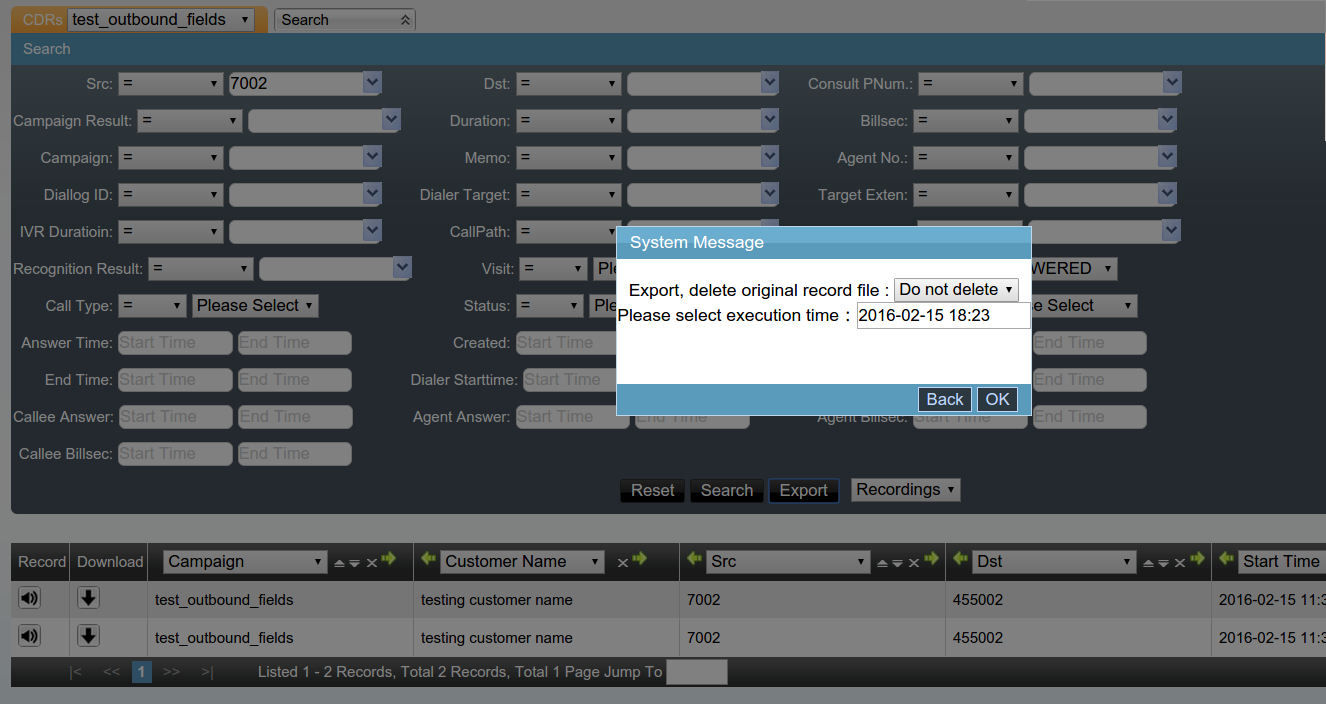Download the second row's recording
The height and width of the screenshot is (704, 1326).
[88, 635]
